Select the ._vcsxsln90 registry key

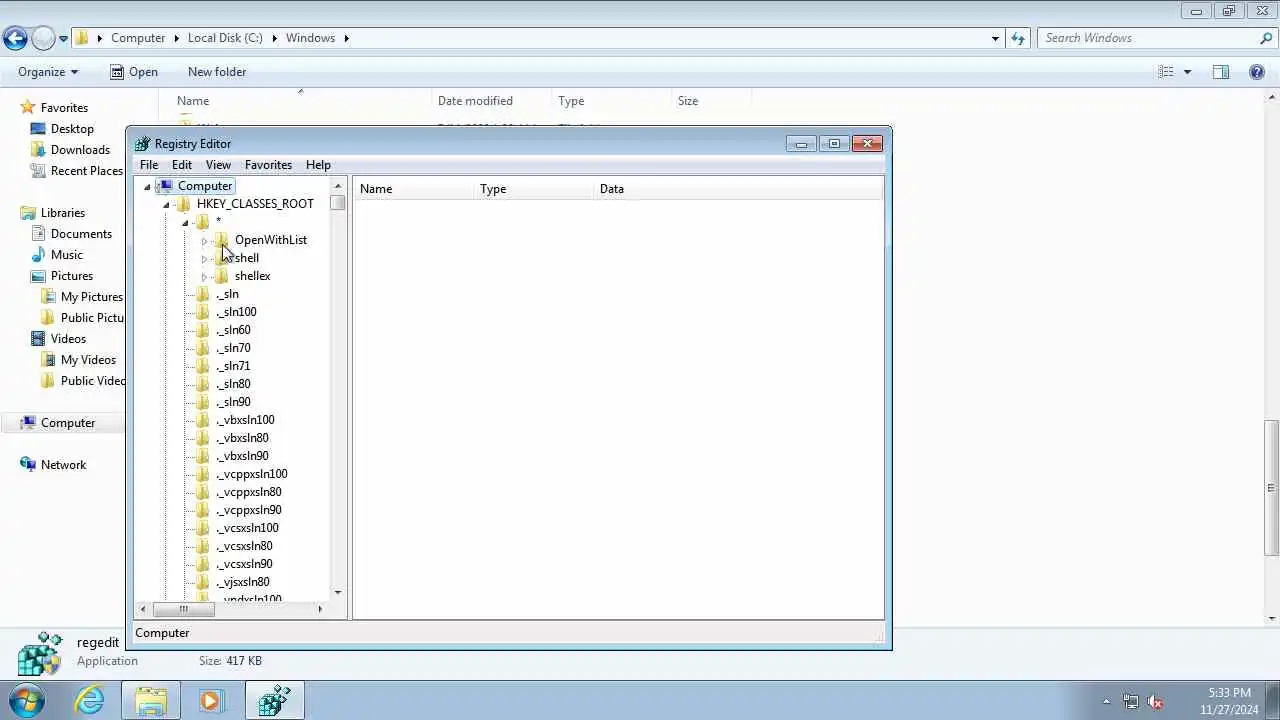(244, 564)
